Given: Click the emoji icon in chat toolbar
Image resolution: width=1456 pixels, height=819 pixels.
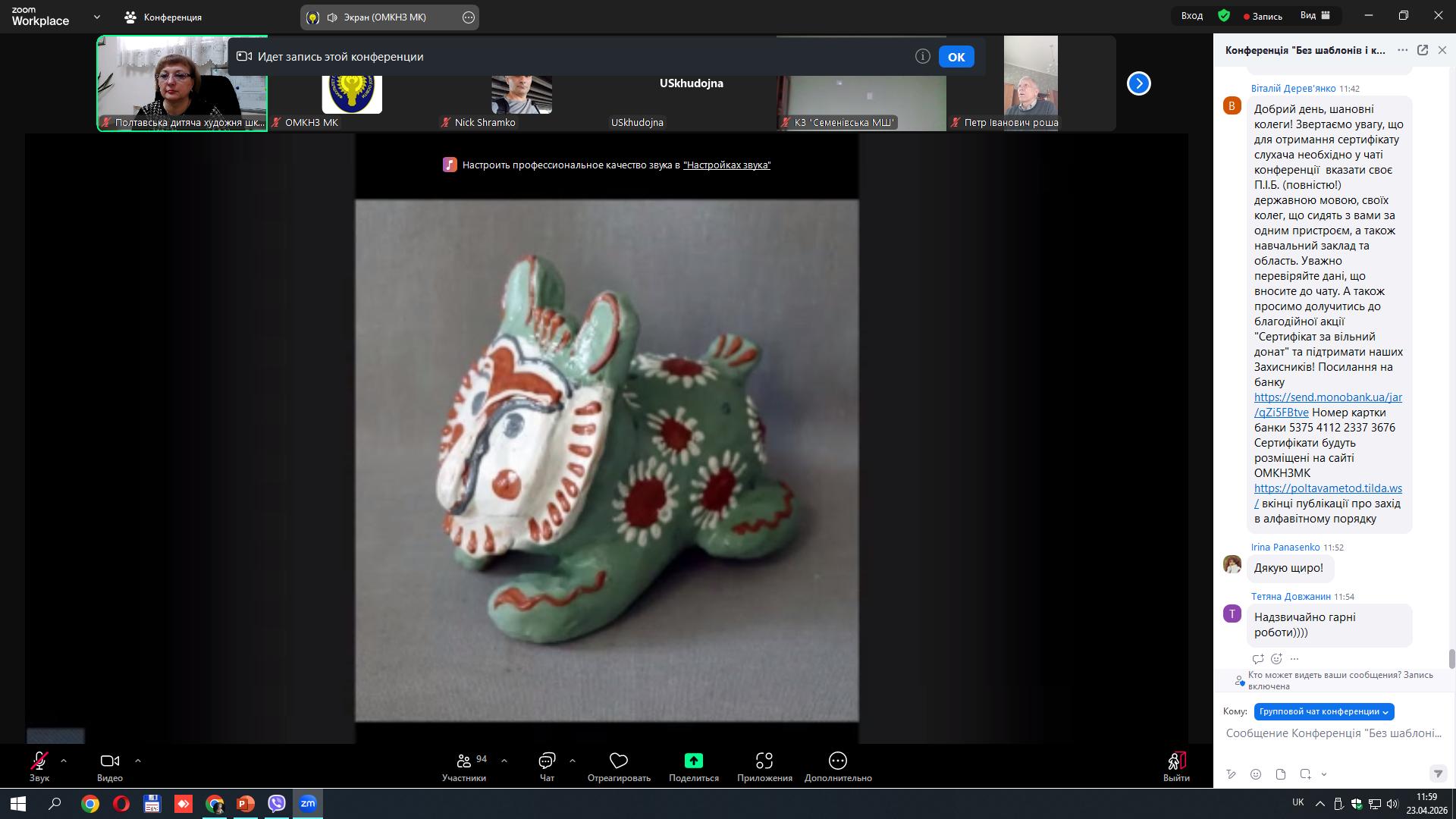Looking at the screenshot, I should [1256, 774].
